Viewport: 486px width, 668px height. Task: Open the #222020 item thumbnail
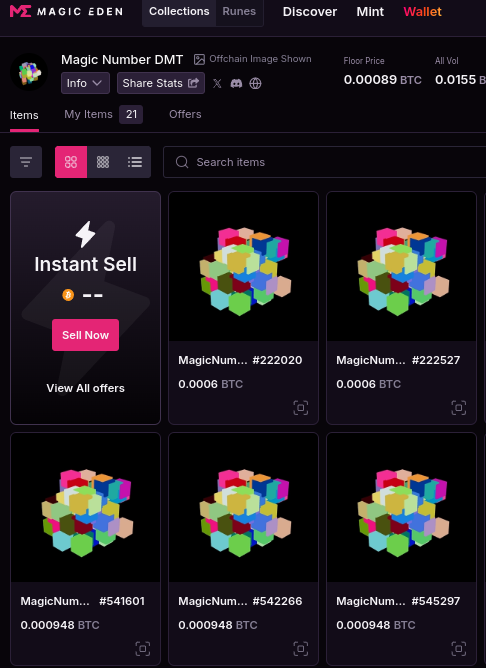243,267
